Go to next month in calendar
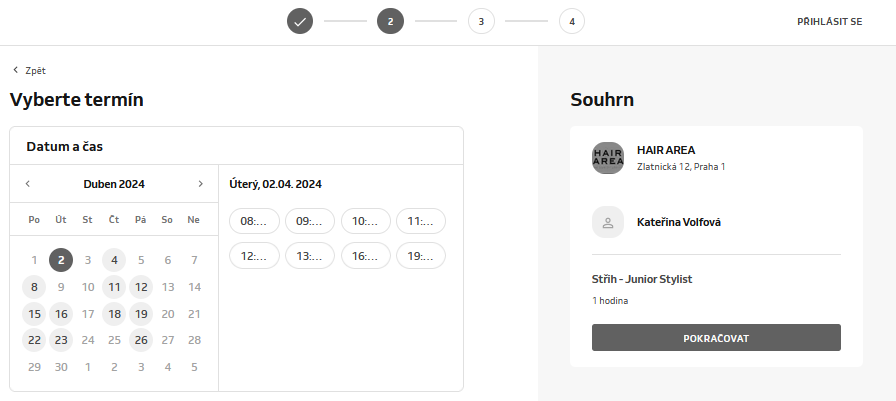The height and width of the screenshot is (401, 896). [x=200, y=184]
